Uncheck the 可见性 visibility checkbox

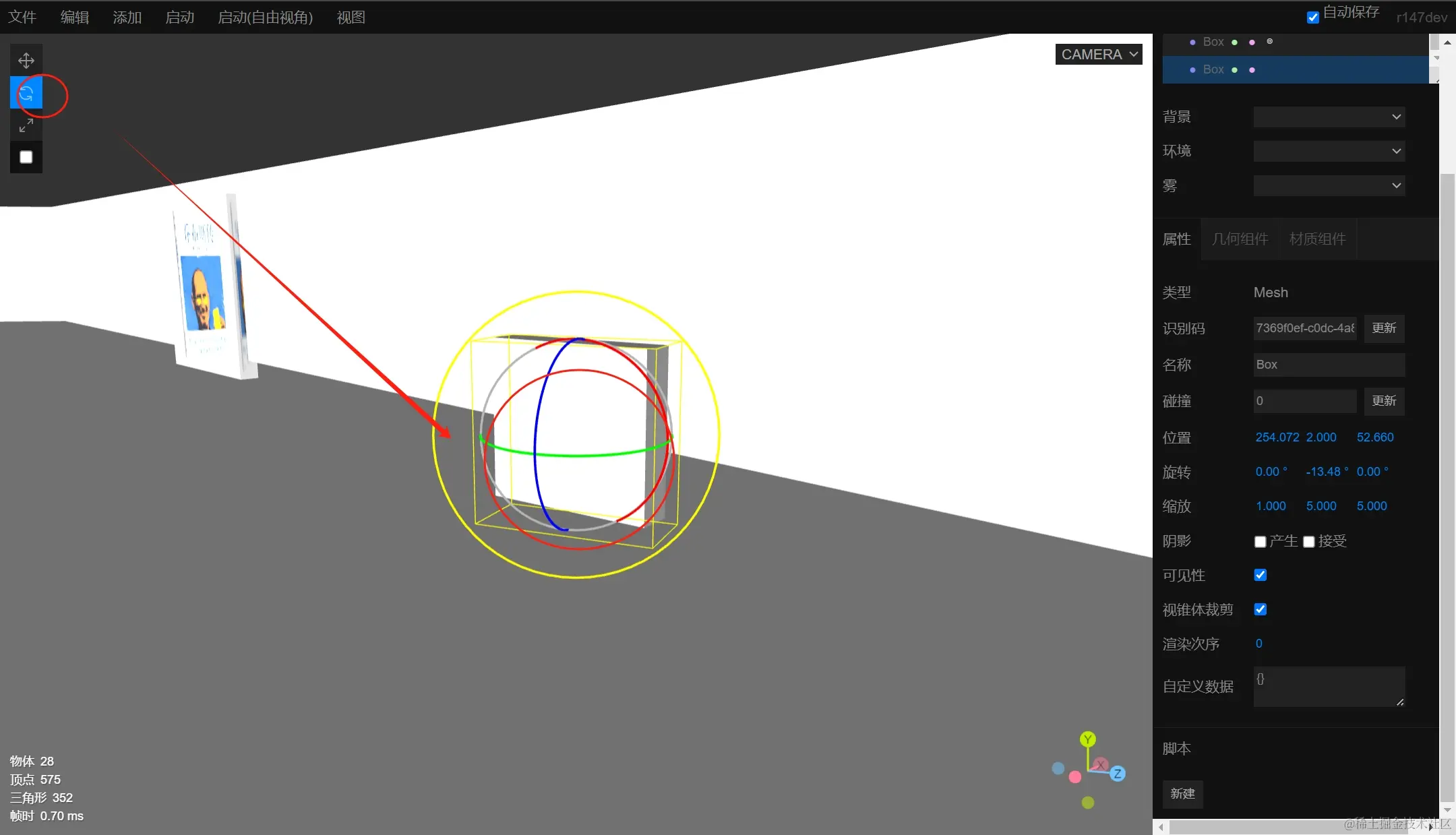[x=1261, y=575]
